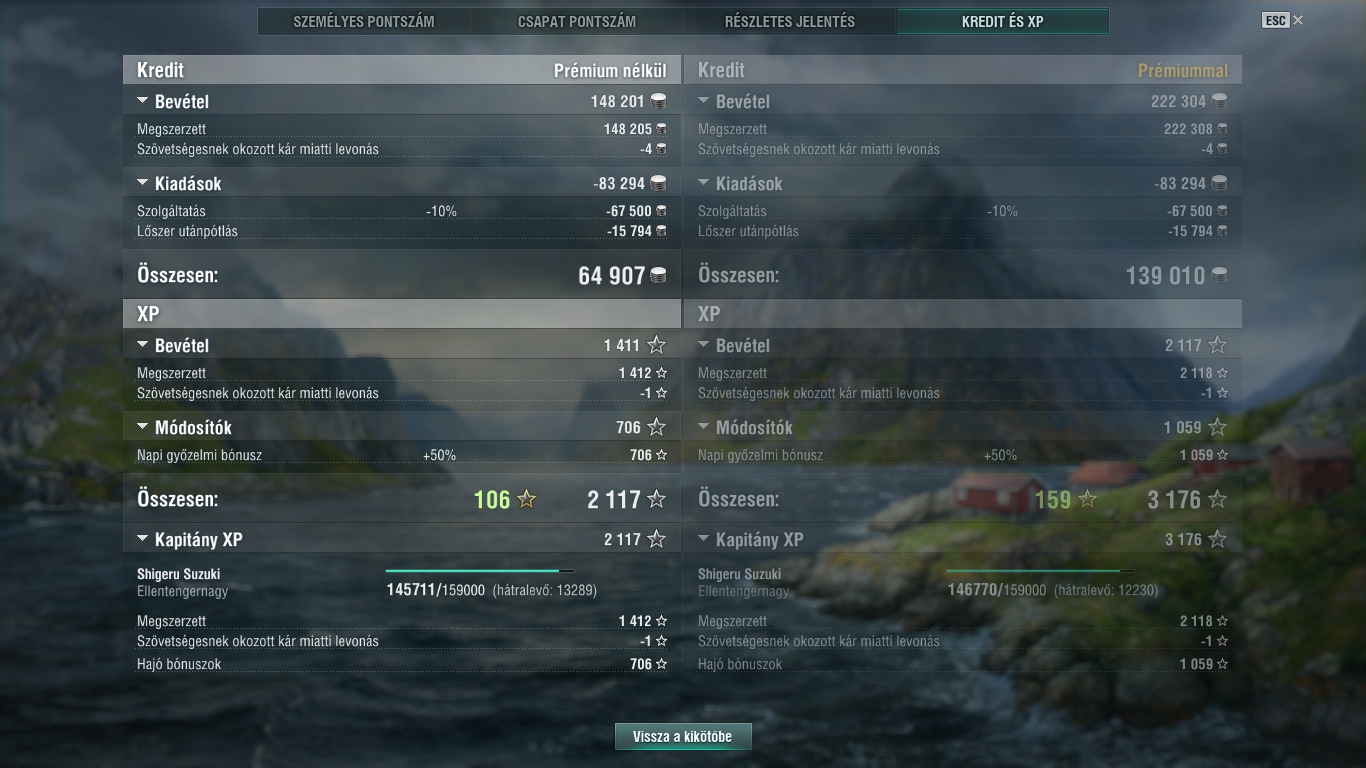
Task: Click the coin icon beside premium total 139 010
Action: point(1219,276)
